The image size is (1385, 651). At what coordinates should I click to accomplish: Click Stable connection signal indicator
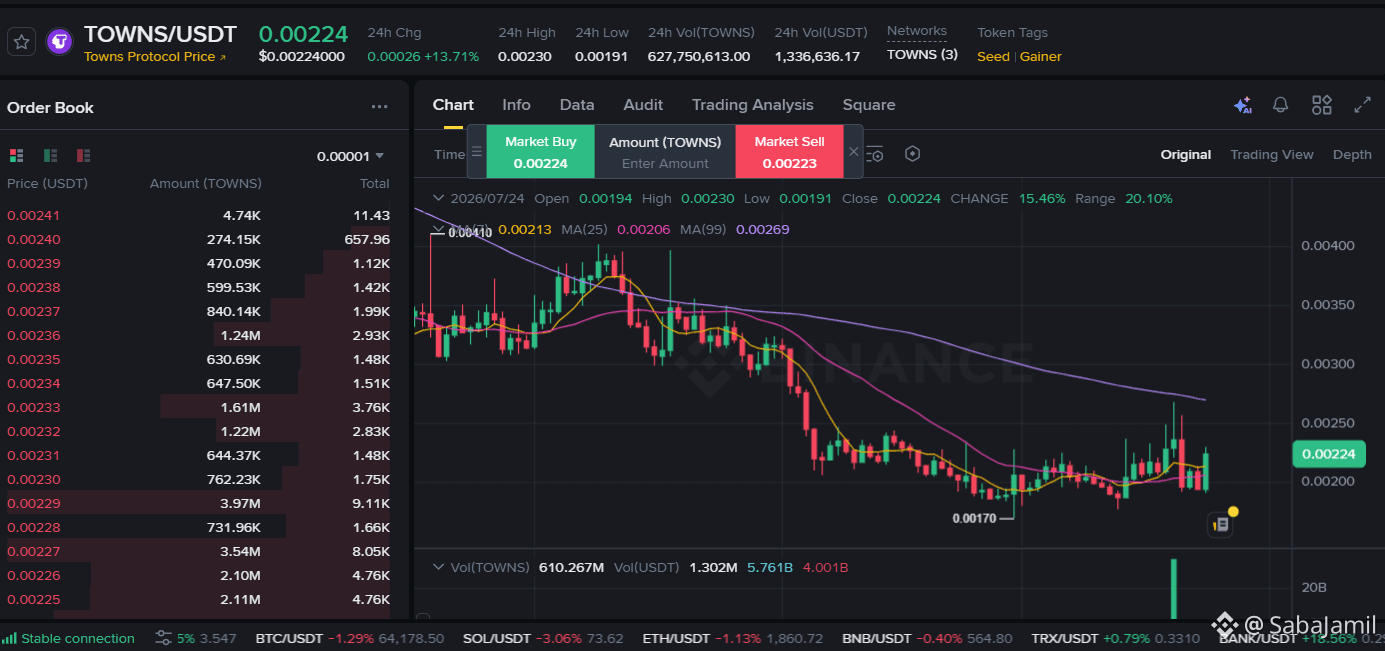pyautogui.click(x=70, y=638)
